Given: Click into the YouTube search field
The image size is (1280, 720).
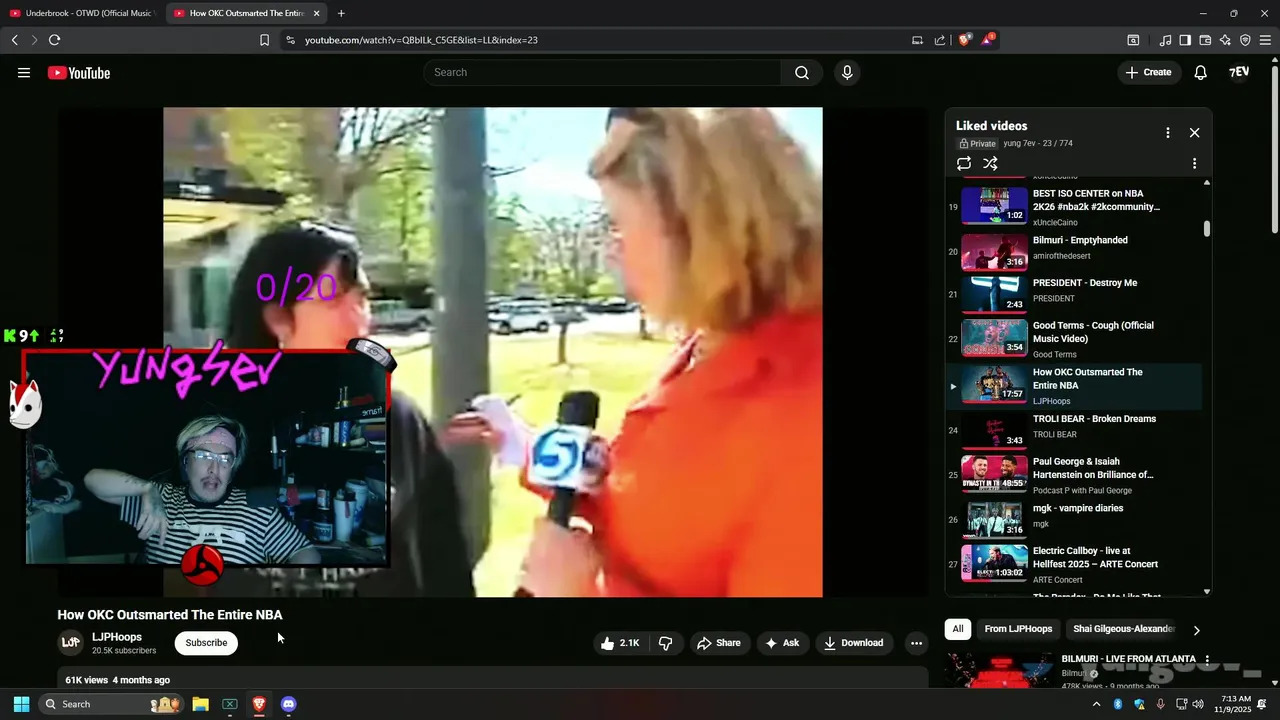Looking at the screenshot, I should click(602, 72).
